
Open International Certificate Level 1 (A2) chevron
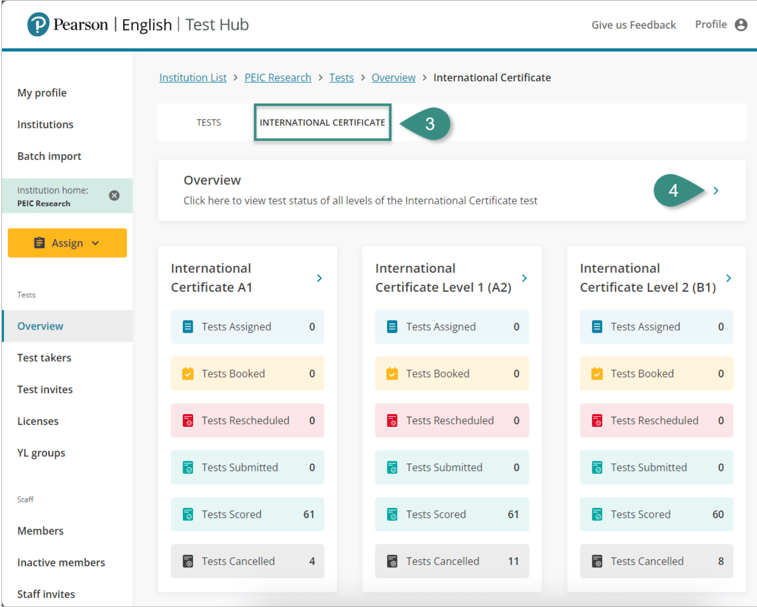(x=524, y=278)
